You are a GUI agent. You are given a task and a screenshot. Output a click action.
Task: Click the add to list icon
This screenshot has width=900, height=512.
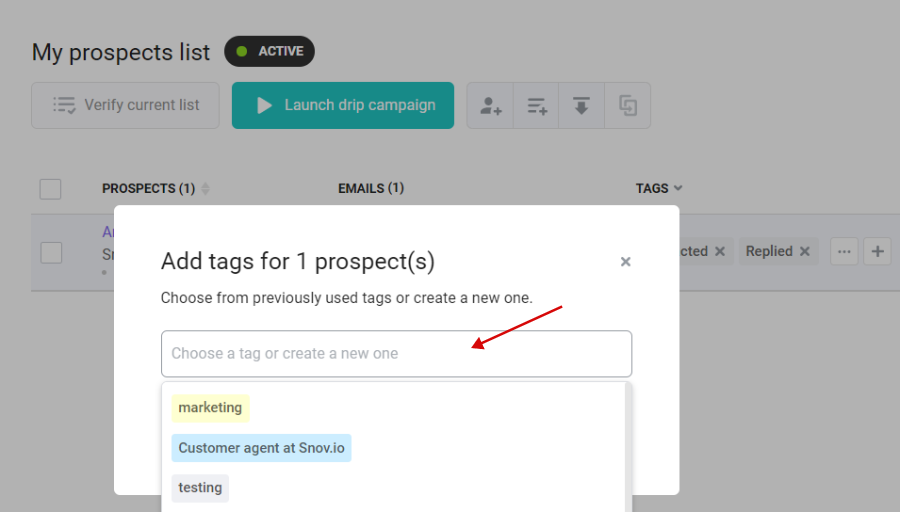[x=536, y=106]
